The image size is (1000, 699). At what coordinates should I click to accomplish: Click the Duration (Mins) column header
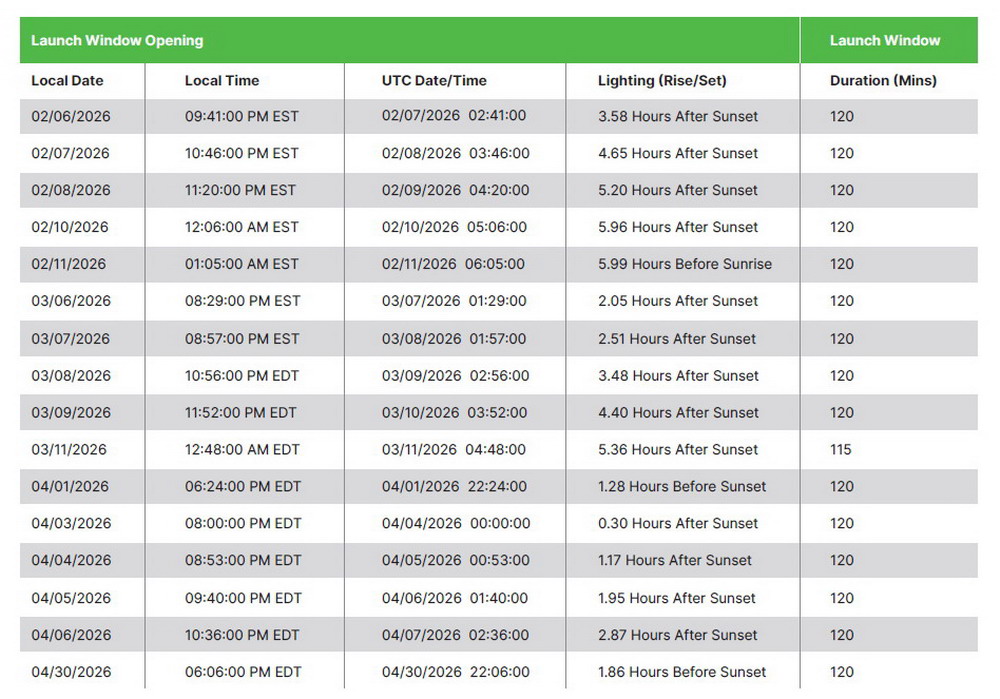(x=883, y=81)
